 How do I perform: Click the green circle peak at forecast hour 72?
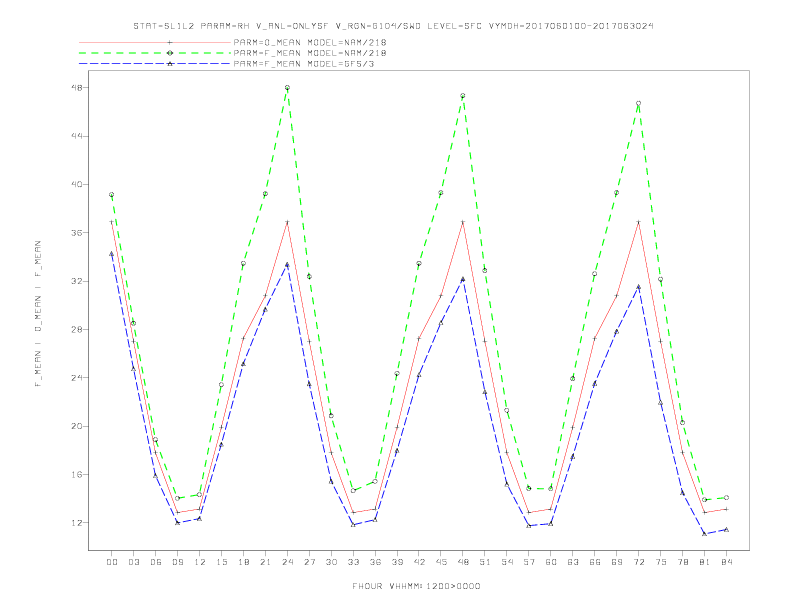[x=638, y=104]
